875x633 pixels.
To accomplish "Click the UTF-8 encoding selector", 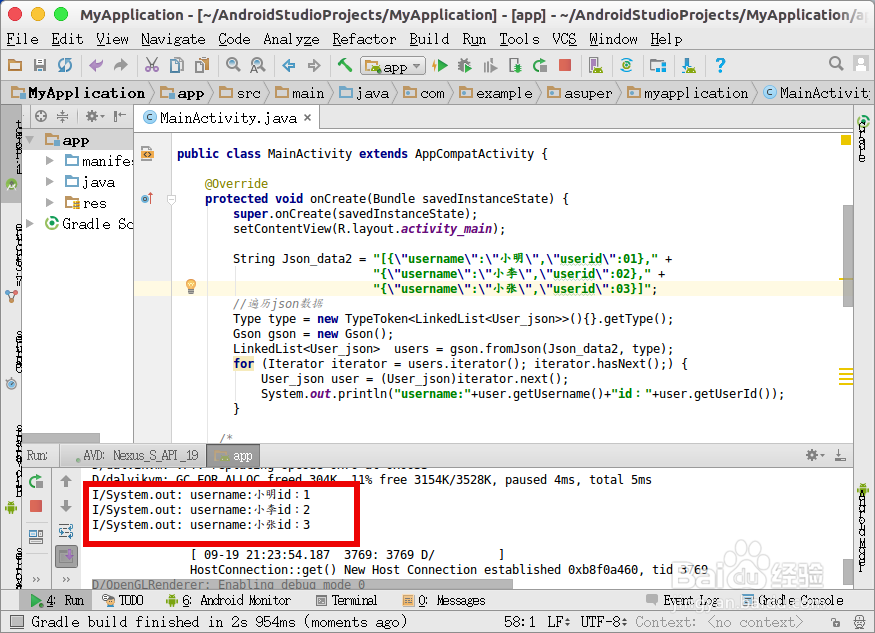I will pyautogui.click(x=604, y=622).
